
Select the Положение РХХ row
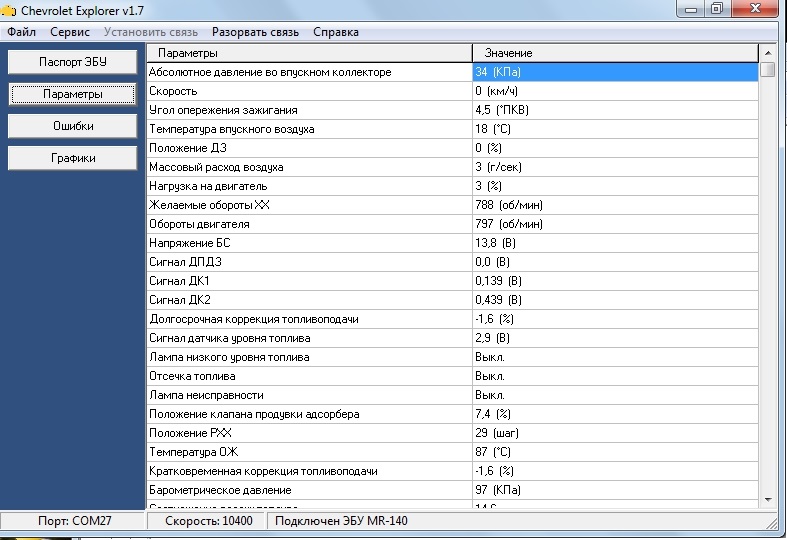(x=310, y=433)
